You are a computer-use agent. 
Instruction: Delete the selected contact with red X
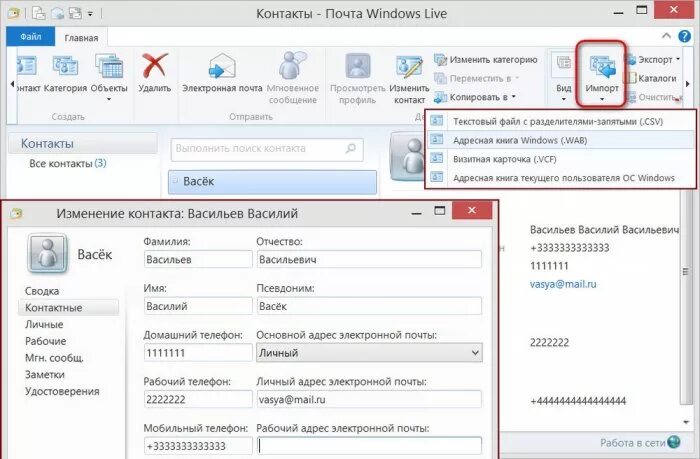pyautogui.click(x=154, y=73)
